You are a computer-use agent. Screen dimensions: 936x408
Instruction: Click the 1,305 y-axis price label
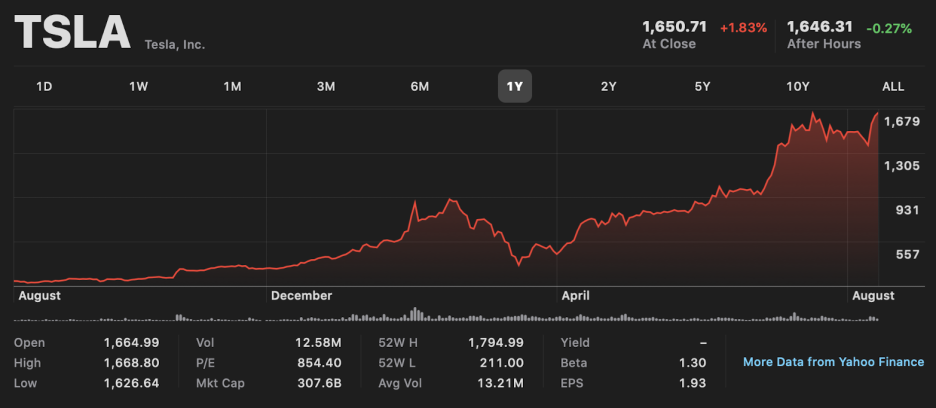(x=902, y=165)
